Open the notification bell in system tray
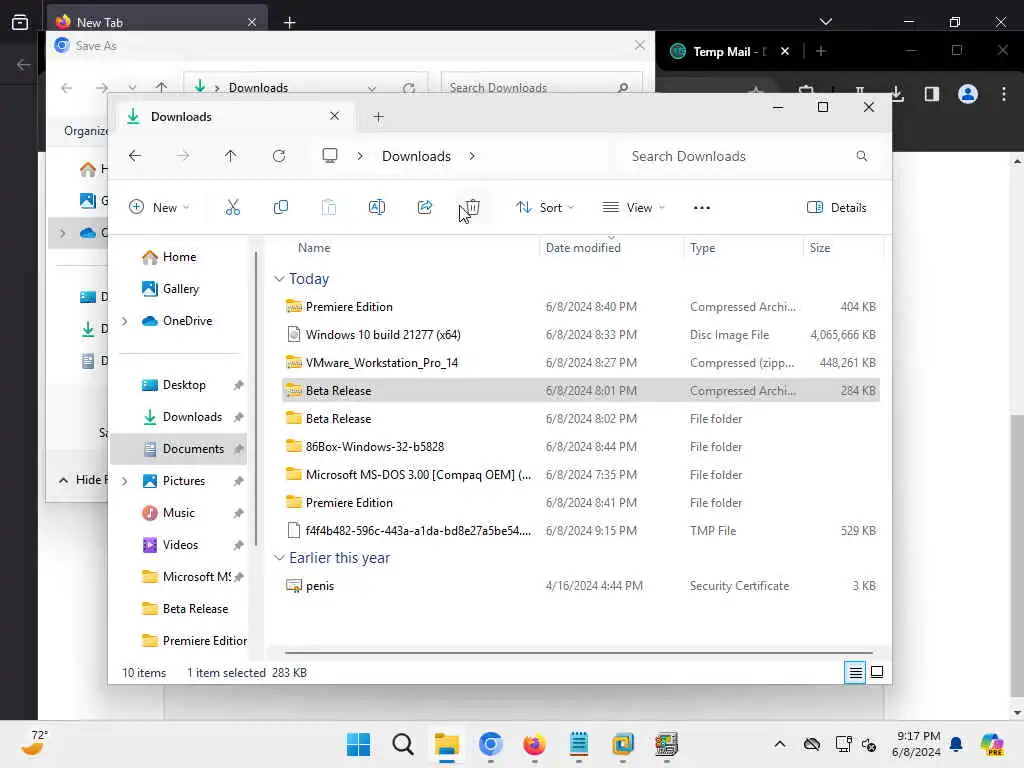Screen dimensions: 1024x768 [x=956, y=744]
